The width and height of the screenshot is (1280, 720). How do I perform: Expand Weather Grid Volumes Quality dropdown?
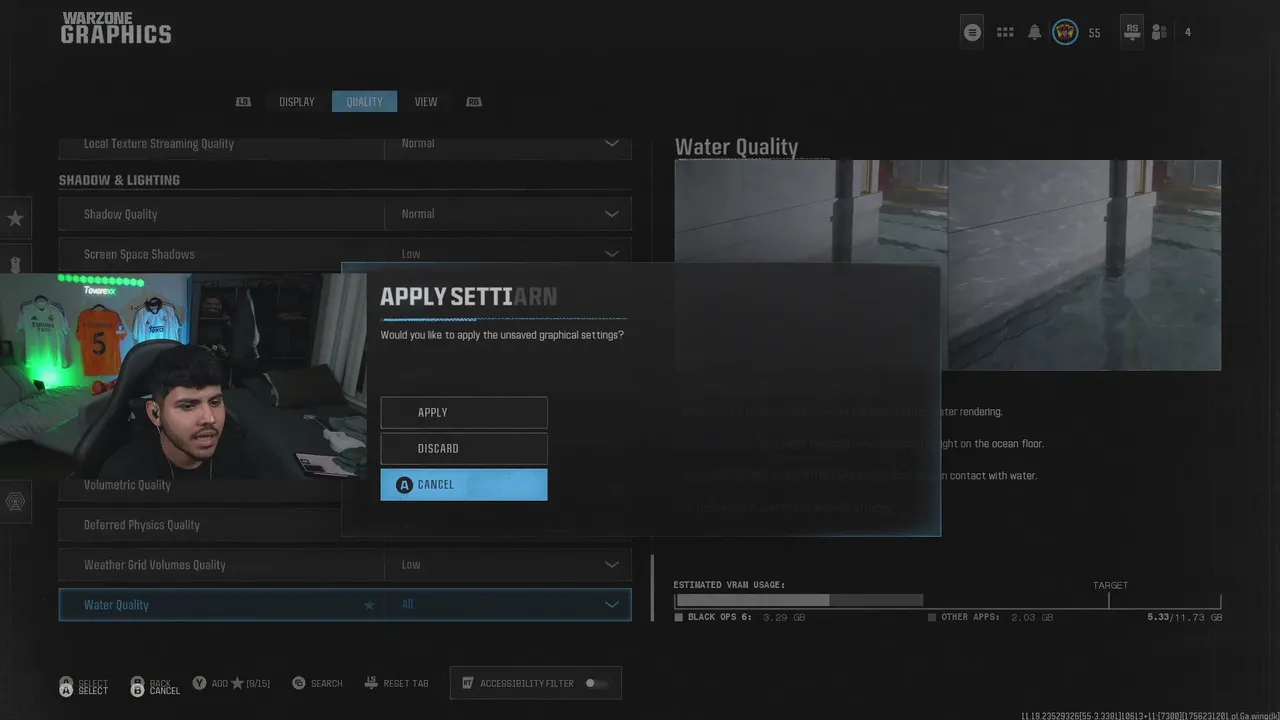coord(611,565)
